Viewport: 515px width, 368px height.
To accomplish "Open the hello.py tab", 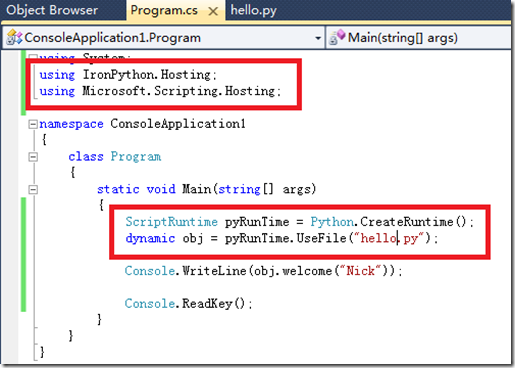I will coord(254,10).
